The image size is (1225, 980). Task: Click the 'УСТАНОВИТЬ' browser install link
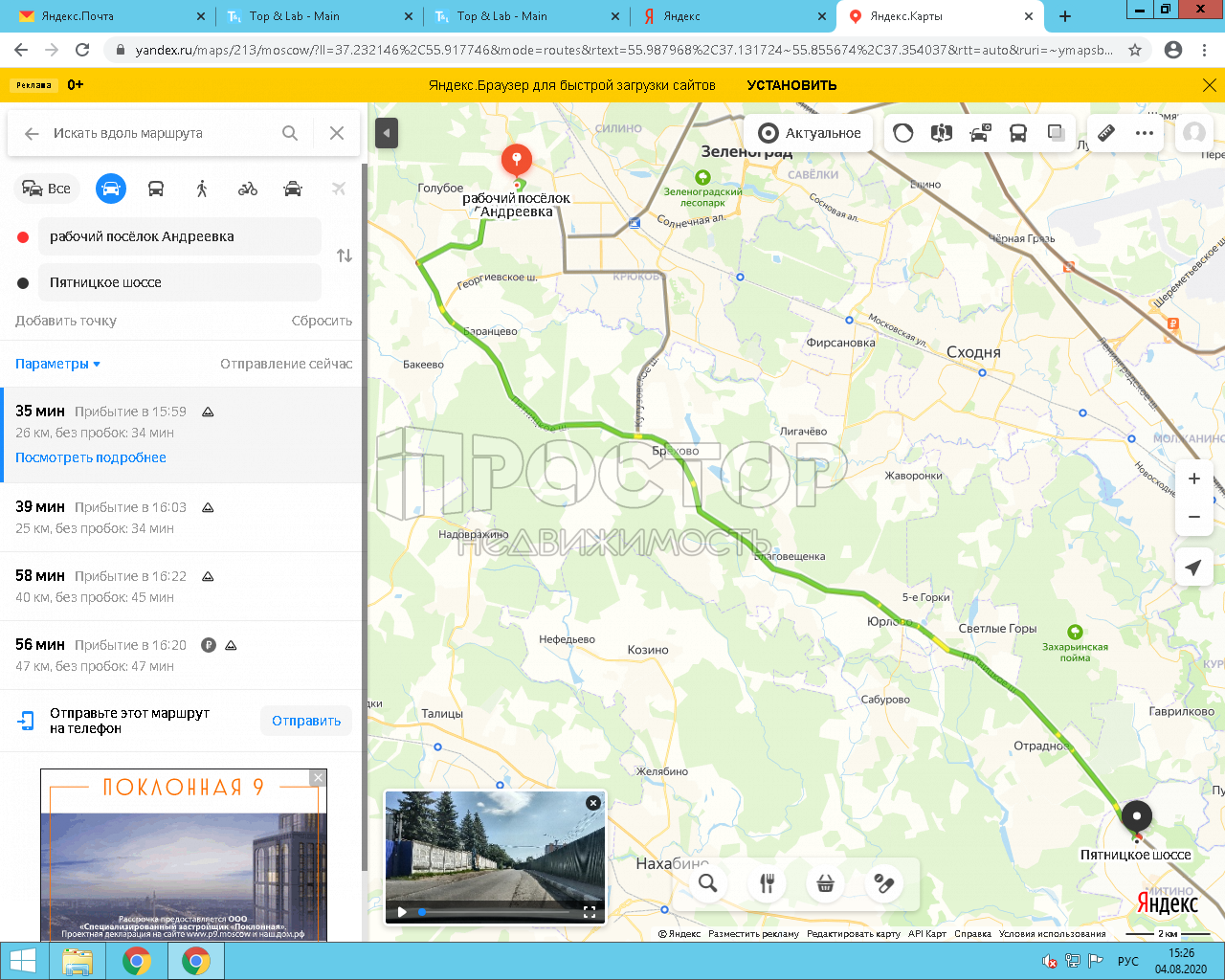791,85
